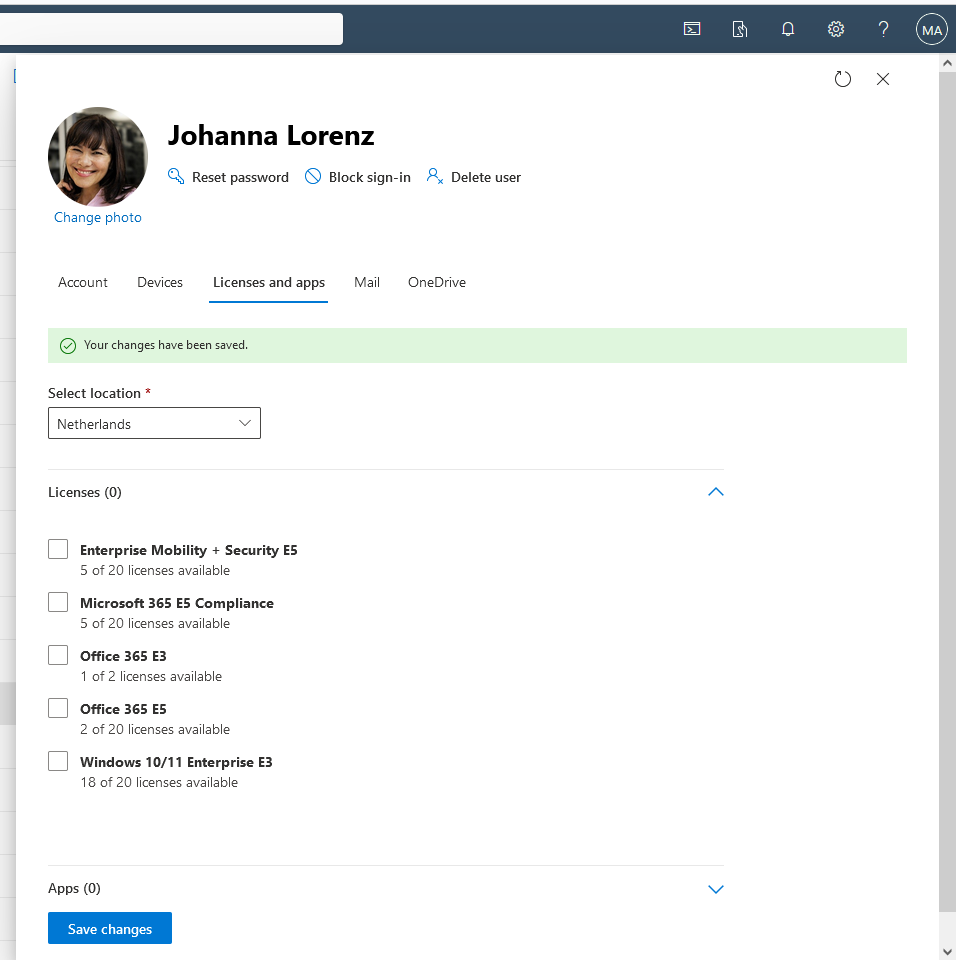Check Windows 10/11 Enterprise E3 license
956x960 pixels.
point(58,761)
